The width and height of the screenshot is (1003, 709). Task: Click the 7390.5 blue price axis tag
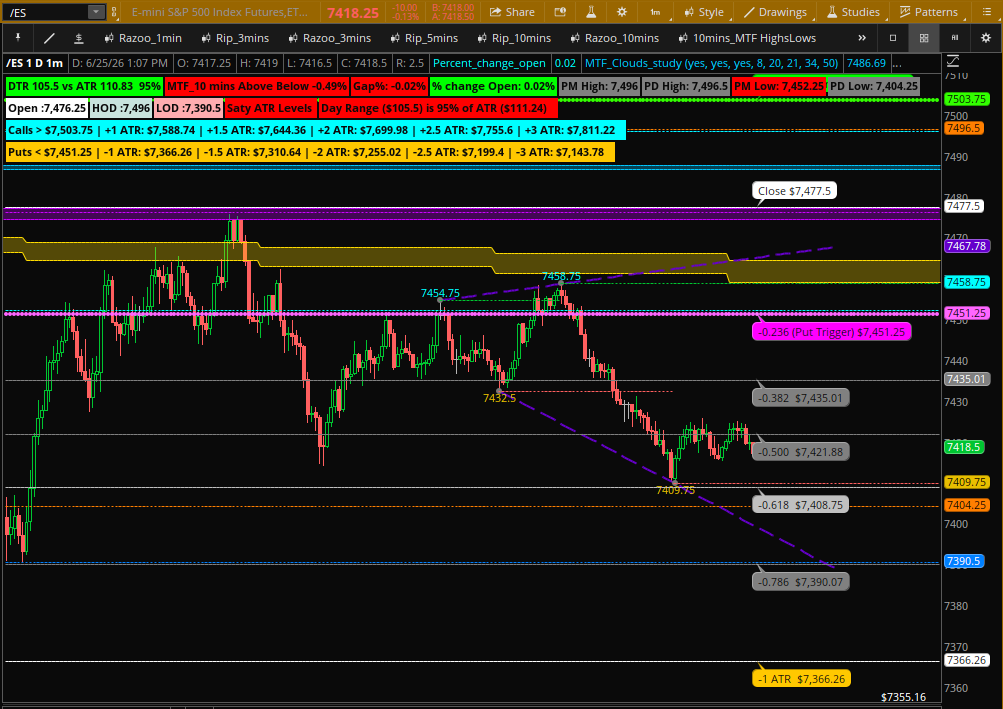point(964,561)
